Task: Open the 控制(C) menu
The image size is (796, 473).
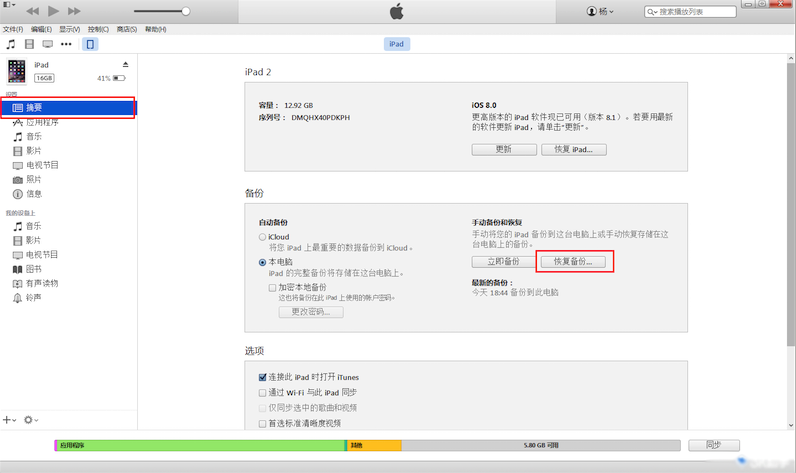Action: click(x=98, y=29)
